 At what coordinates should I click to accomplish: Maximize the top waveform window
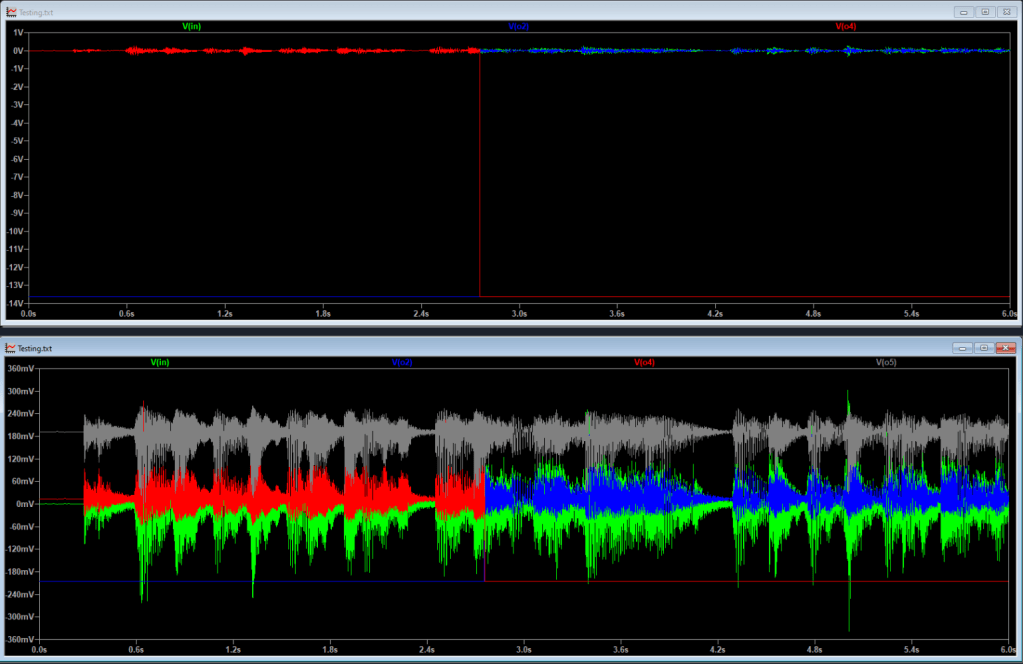coord(984,11)
